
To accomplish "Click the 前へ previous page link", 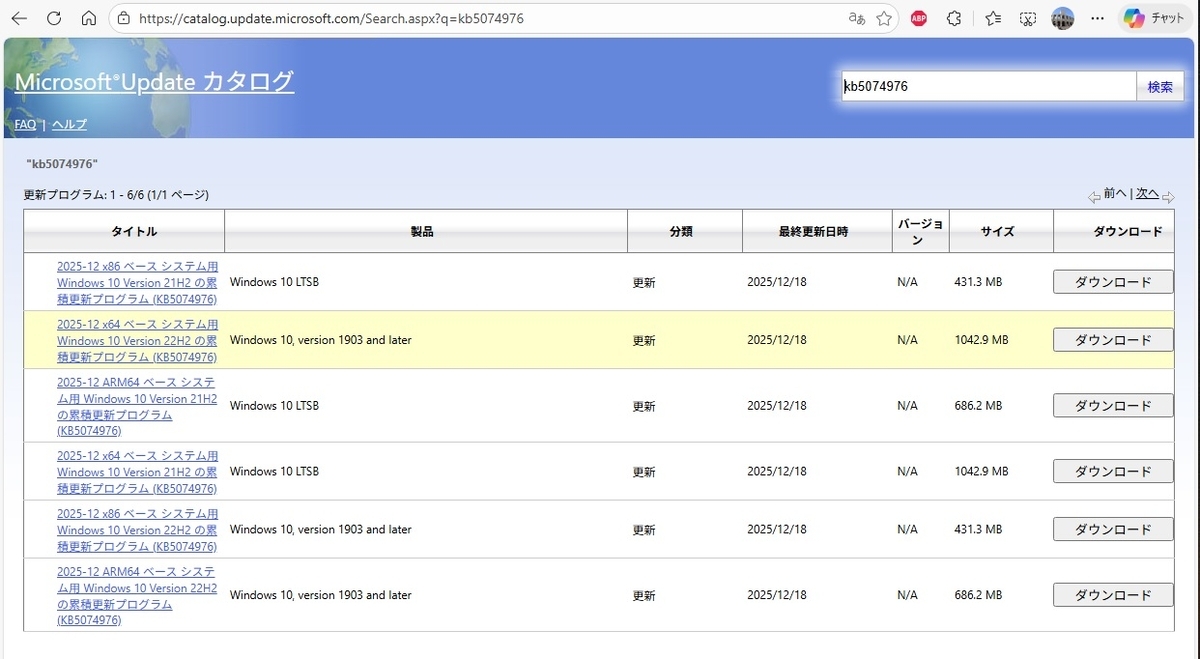I will click(x=1115, y=194).
